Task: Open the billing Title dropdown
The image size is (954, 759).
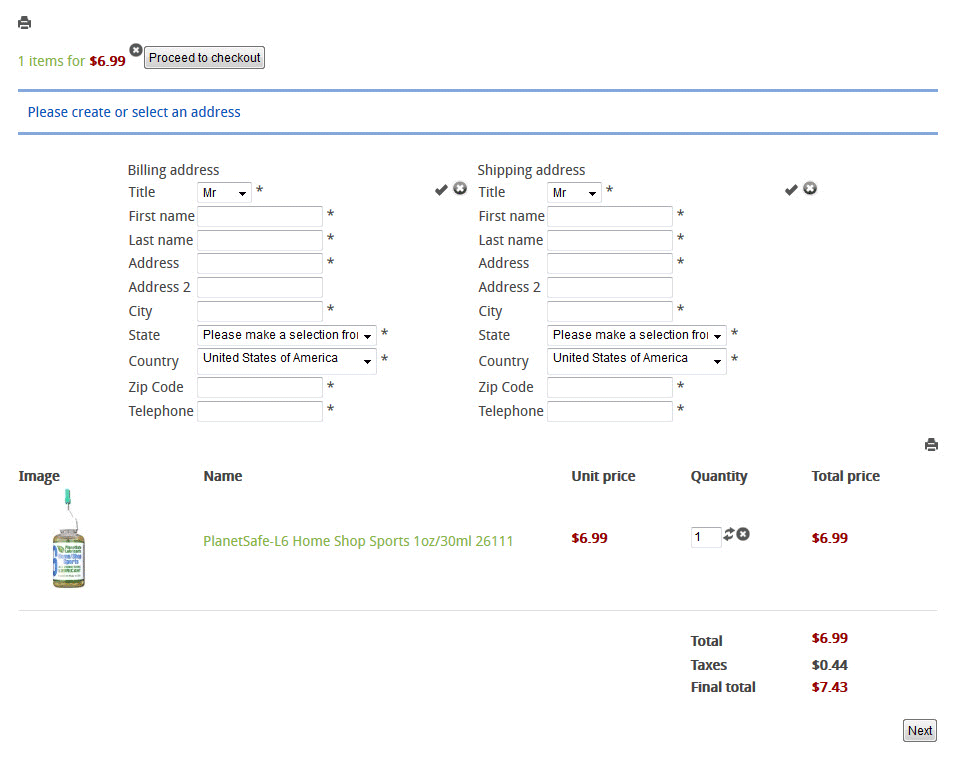Action: tap(224, 192)
